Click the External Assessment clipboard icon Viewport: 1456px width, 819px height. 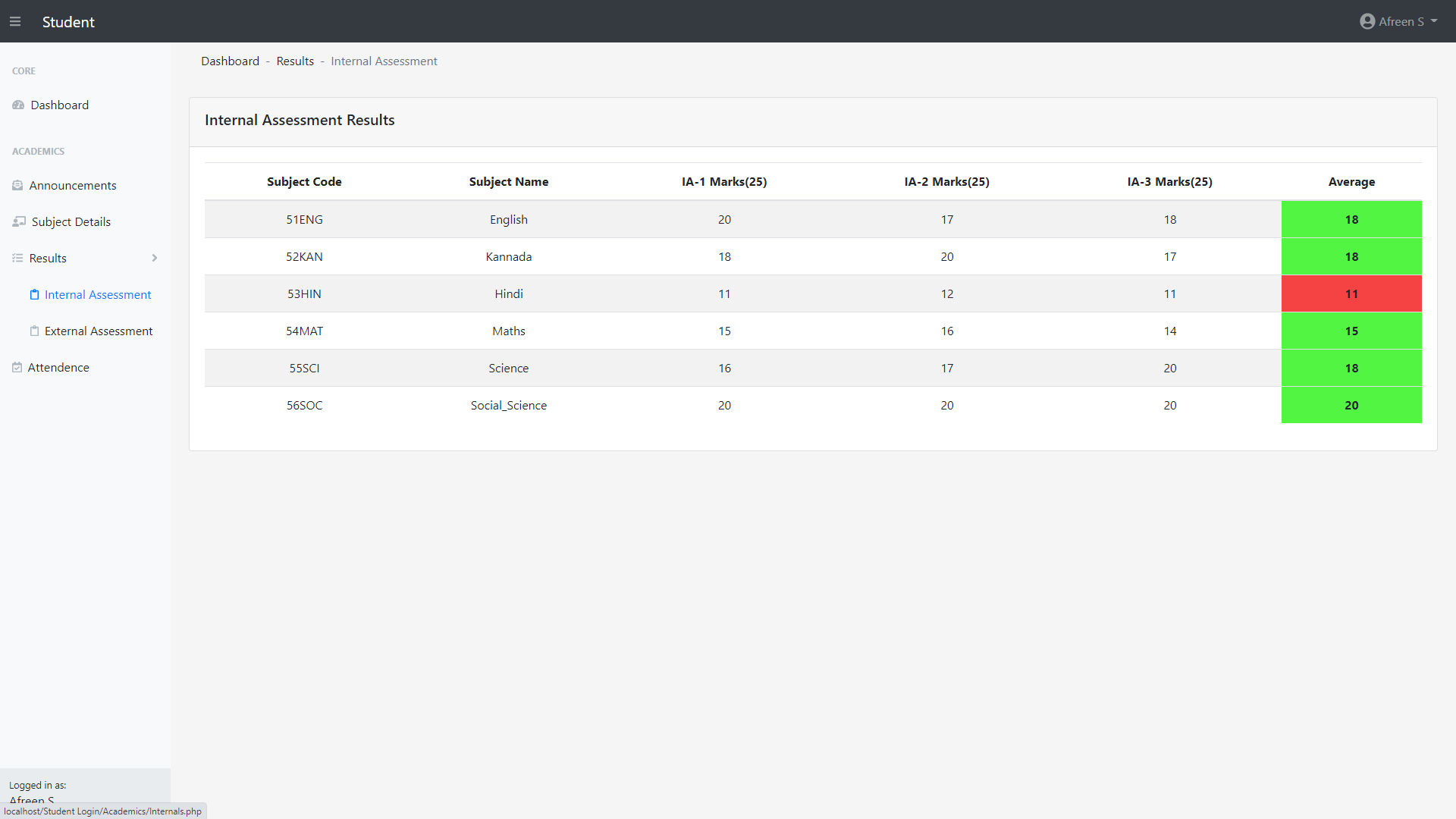[x=34, y=331]
